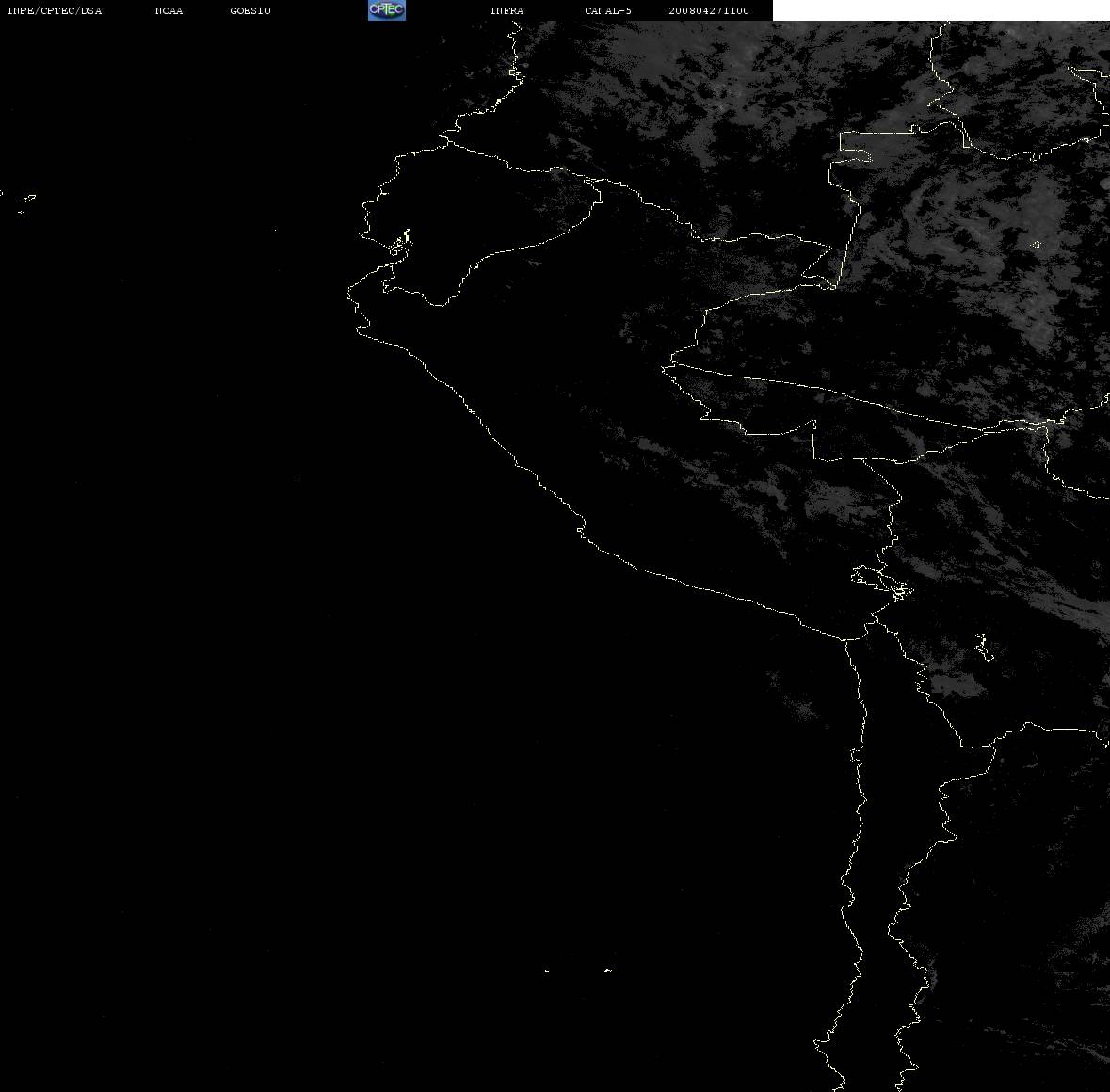1110x1092 pixels.
Task: Click the CPTEC logo in the header
Action: click(387, 10)
